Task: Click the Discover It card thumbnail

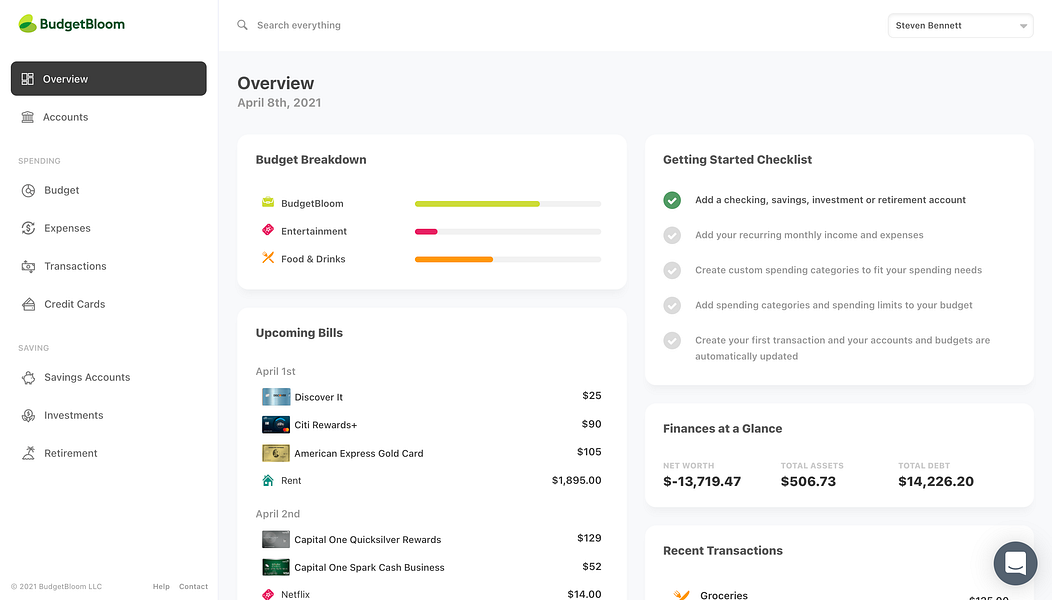Action: click(276, 397)
